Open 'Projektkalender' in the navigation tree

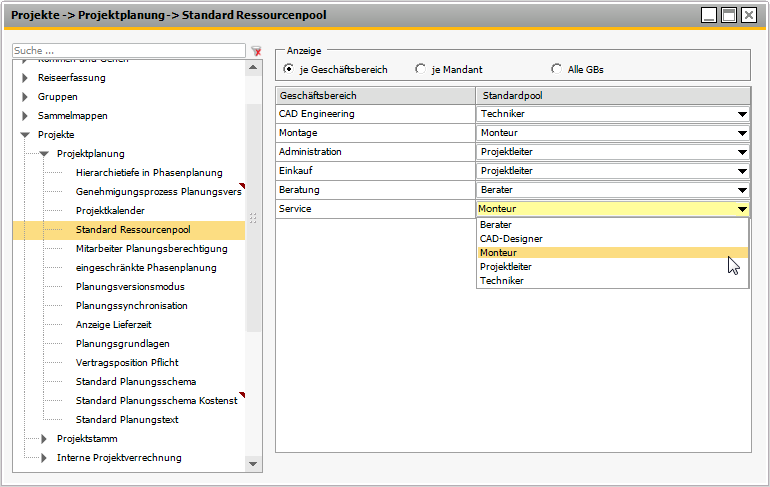pyautogui.click(x=110, y=211)
